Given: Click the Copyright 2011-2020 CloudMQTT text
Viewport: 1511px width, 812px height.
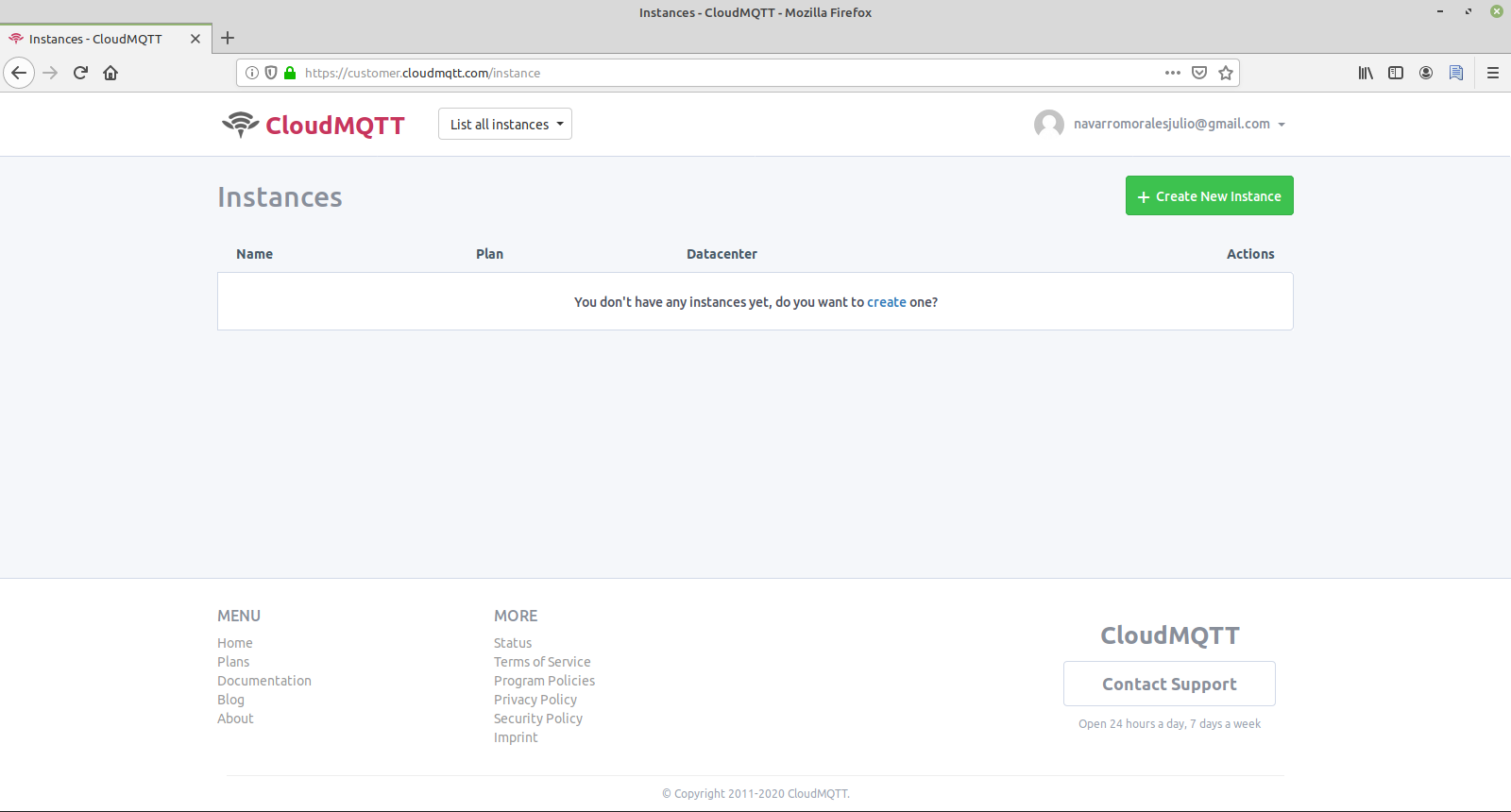Looking at the screenshot, I should tap(755, 794).
